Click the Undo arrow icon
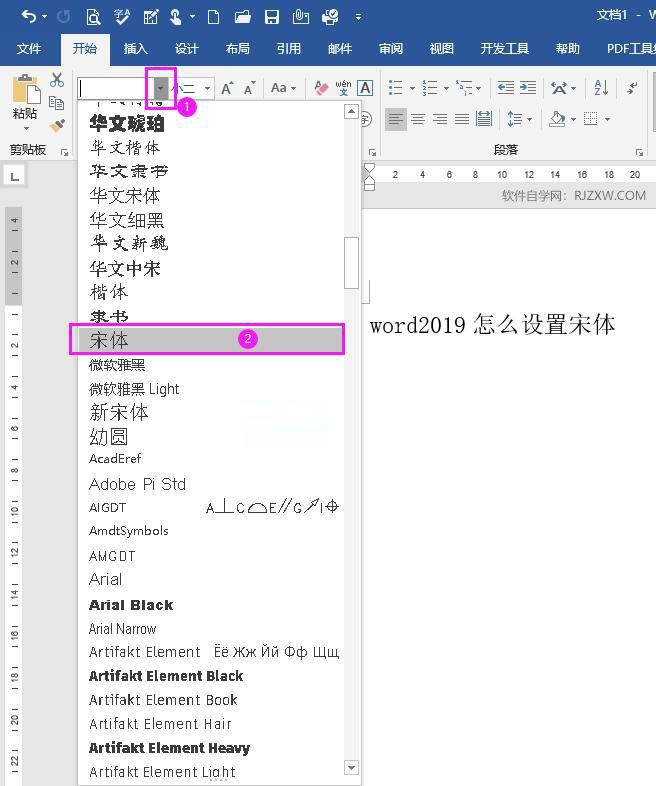 (x=29, y=17)
